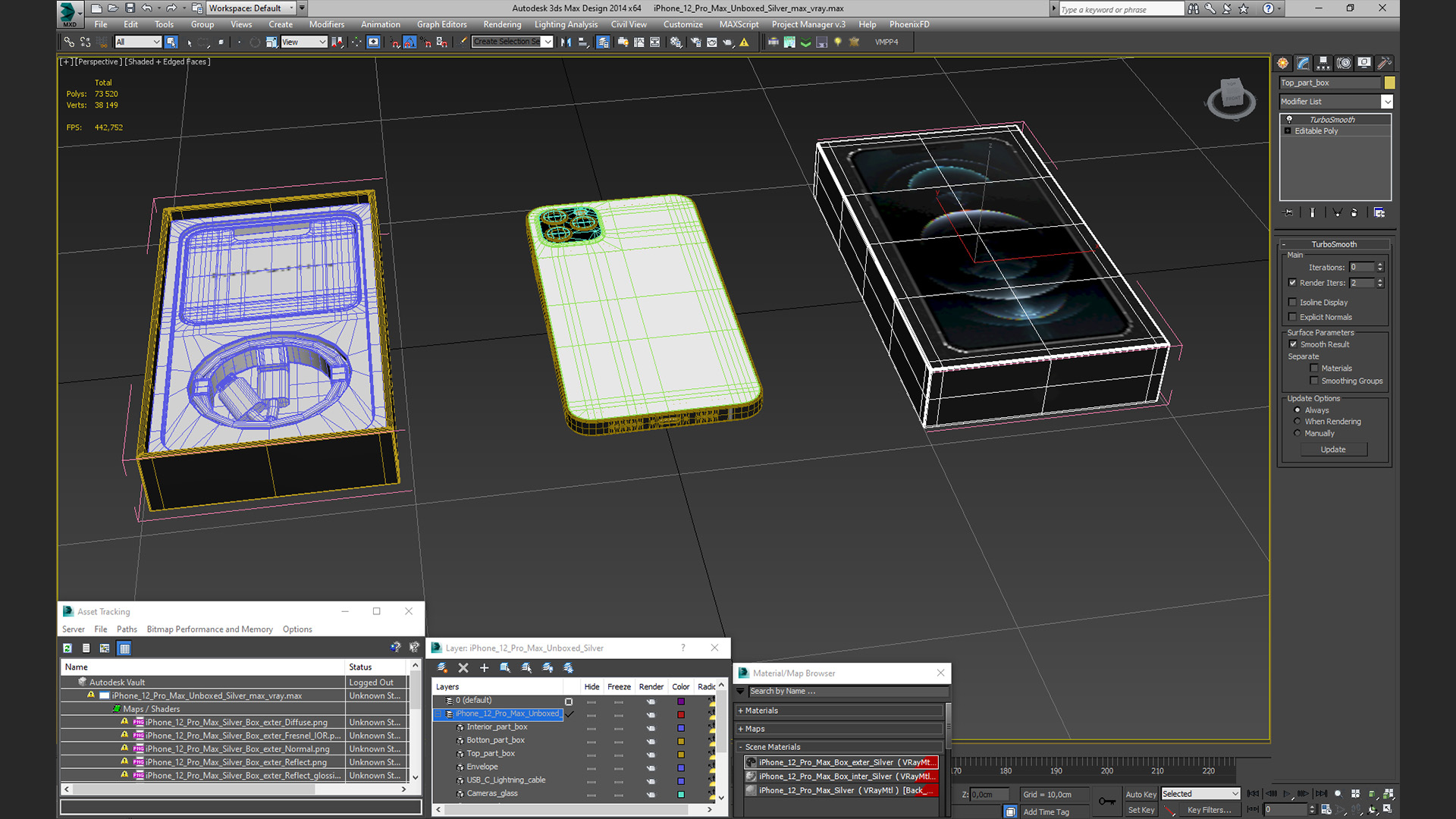The width and height of the screenshot is (1456, 819).
Task: Switch to the Hierarchy command panel tab
Action: pyautogui.click(x=1323, y=63)
